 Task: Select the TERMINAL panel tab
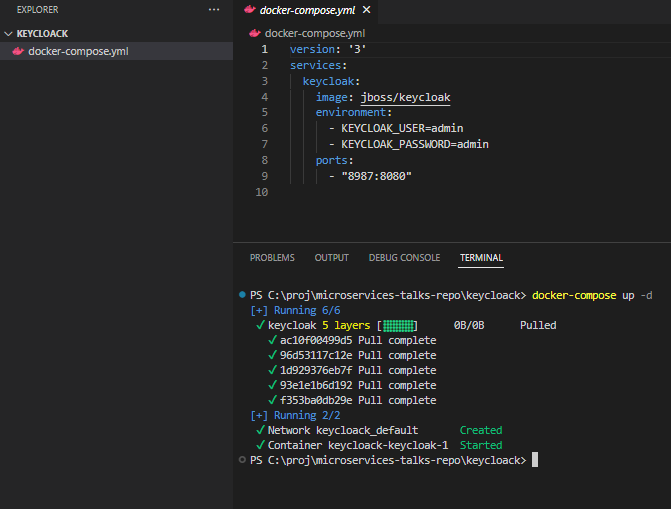[481, 258]
